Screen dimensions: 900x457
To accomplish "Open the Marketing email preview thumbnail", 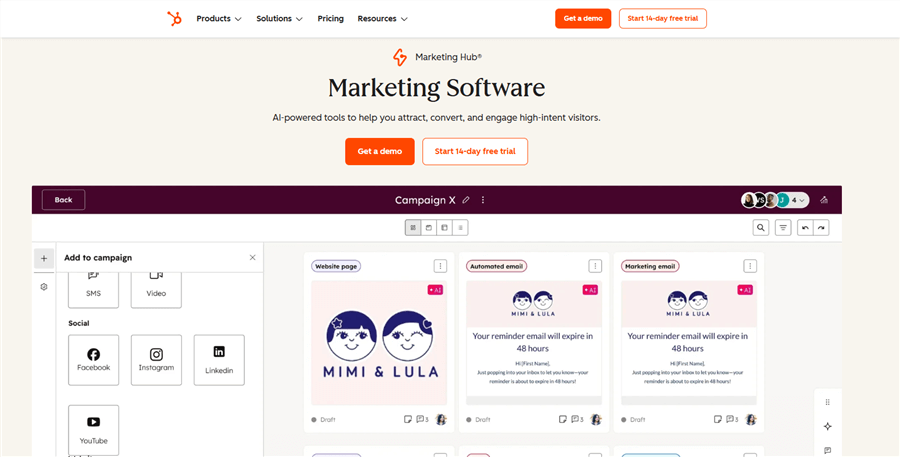I will [x=689, y=343].
